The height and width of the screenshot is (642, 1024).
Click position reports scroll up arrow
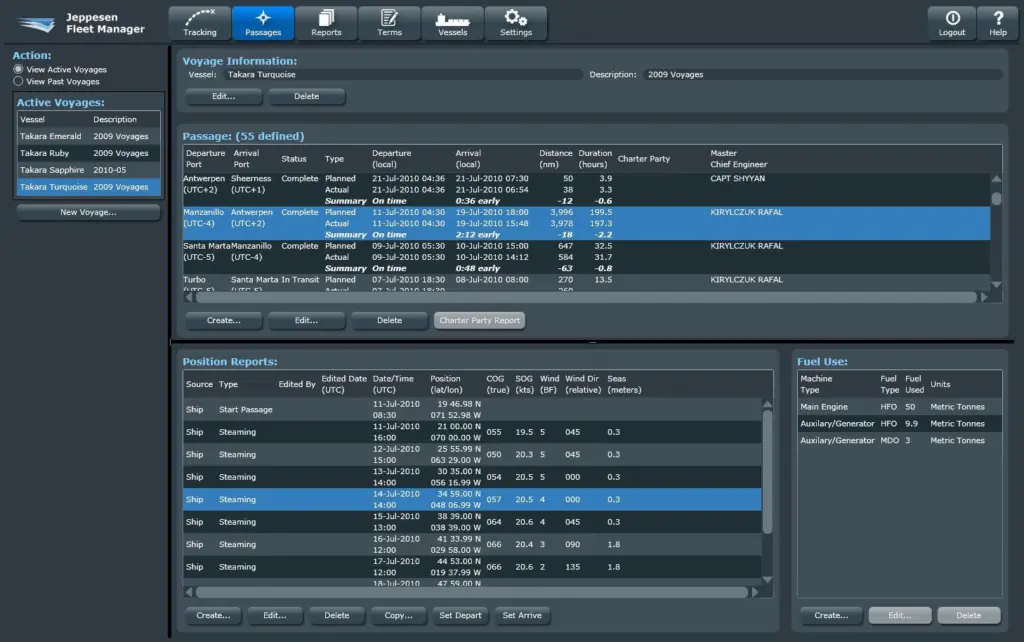[x=767, y=404]
